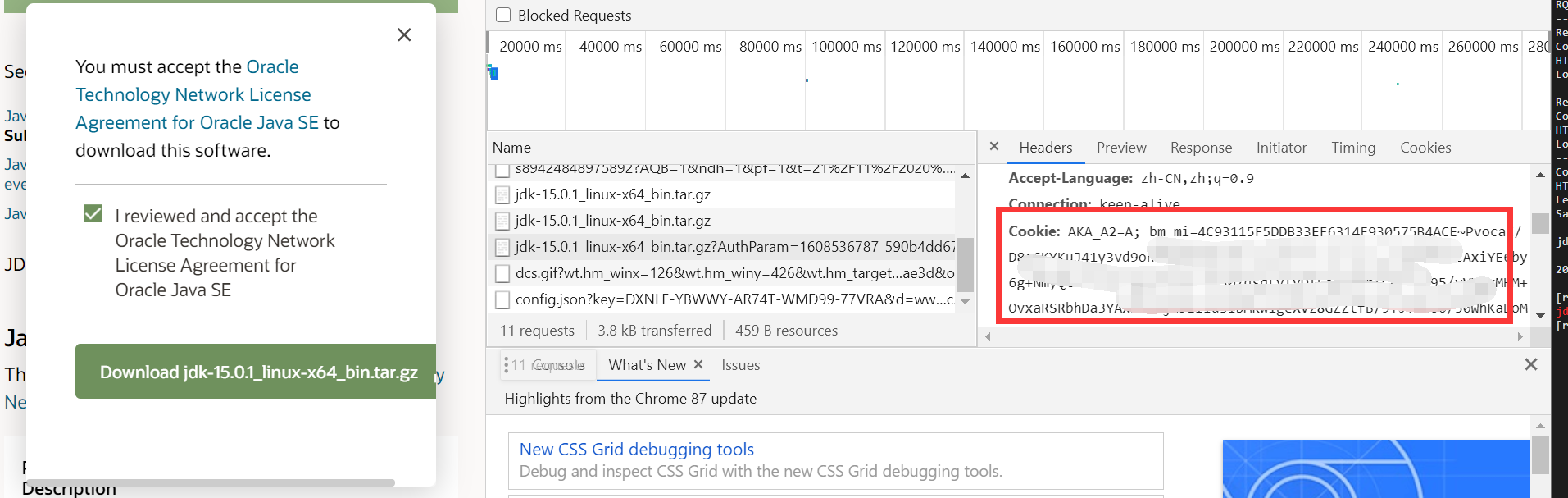
Task: Open Oracle Technology Network License Agreement link
Action: pyautogui.click(x=197, y=94)
